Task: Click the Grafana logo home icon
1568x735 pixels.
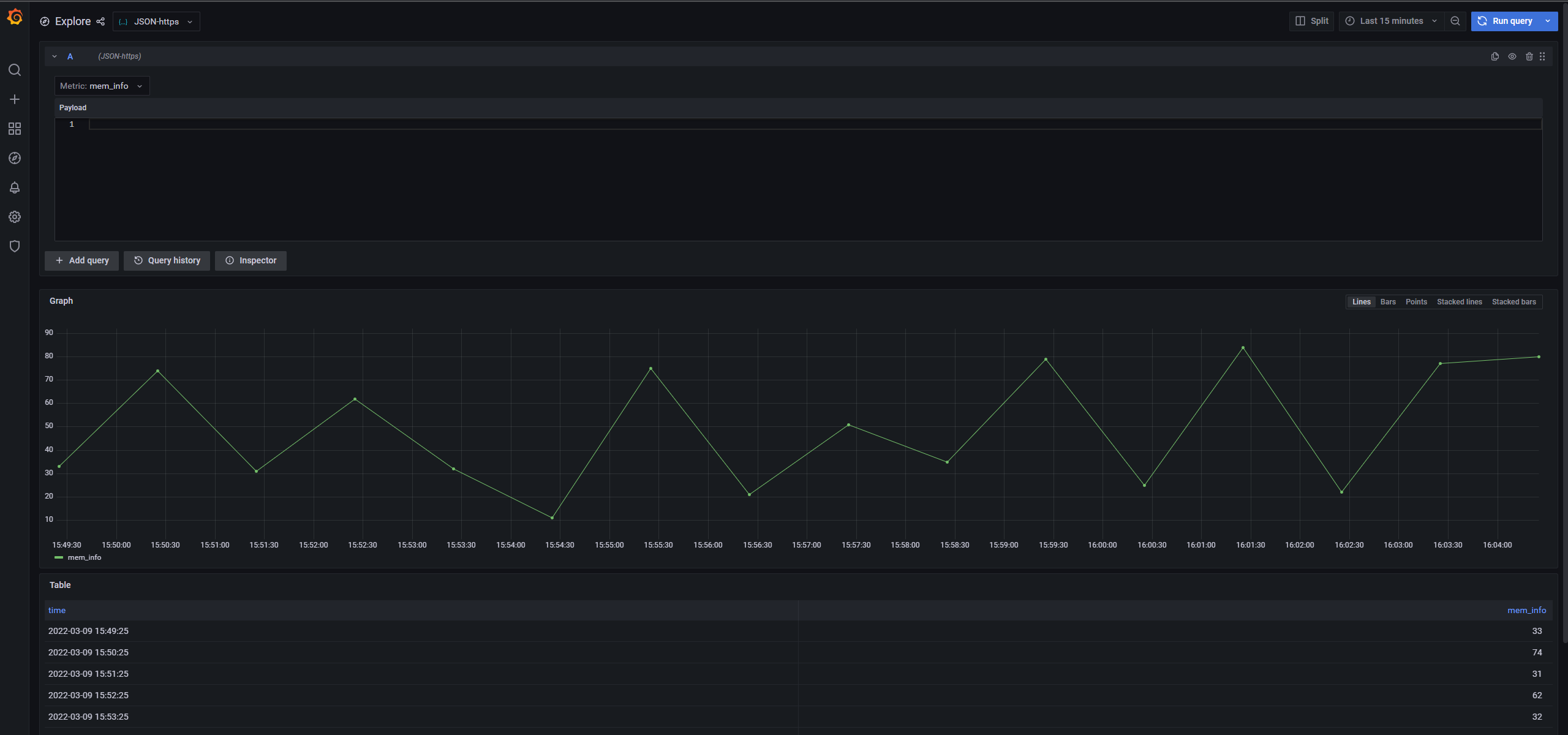Action: click(x=15, y=17)
